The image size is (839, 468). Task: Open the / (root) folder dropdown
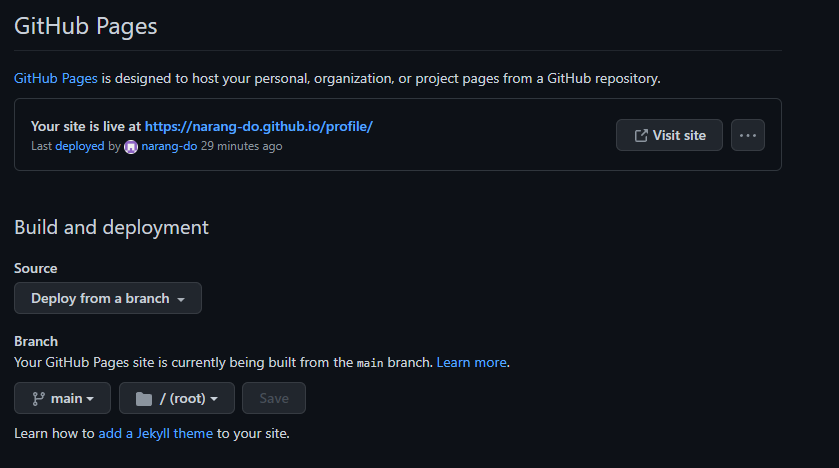(x=177, y=398)
